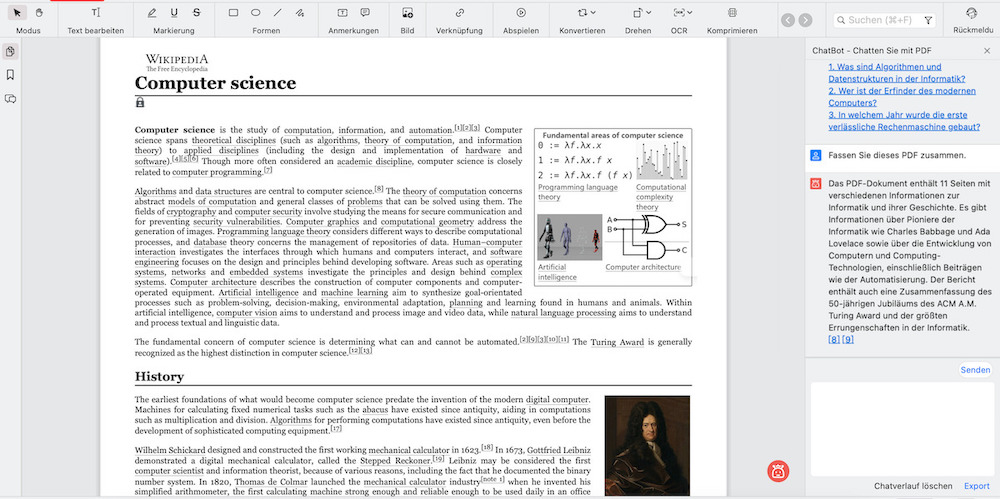Screen dimensions: 1000x499
Task: Select the rectangle shape tool
Action: pos(233,13)
